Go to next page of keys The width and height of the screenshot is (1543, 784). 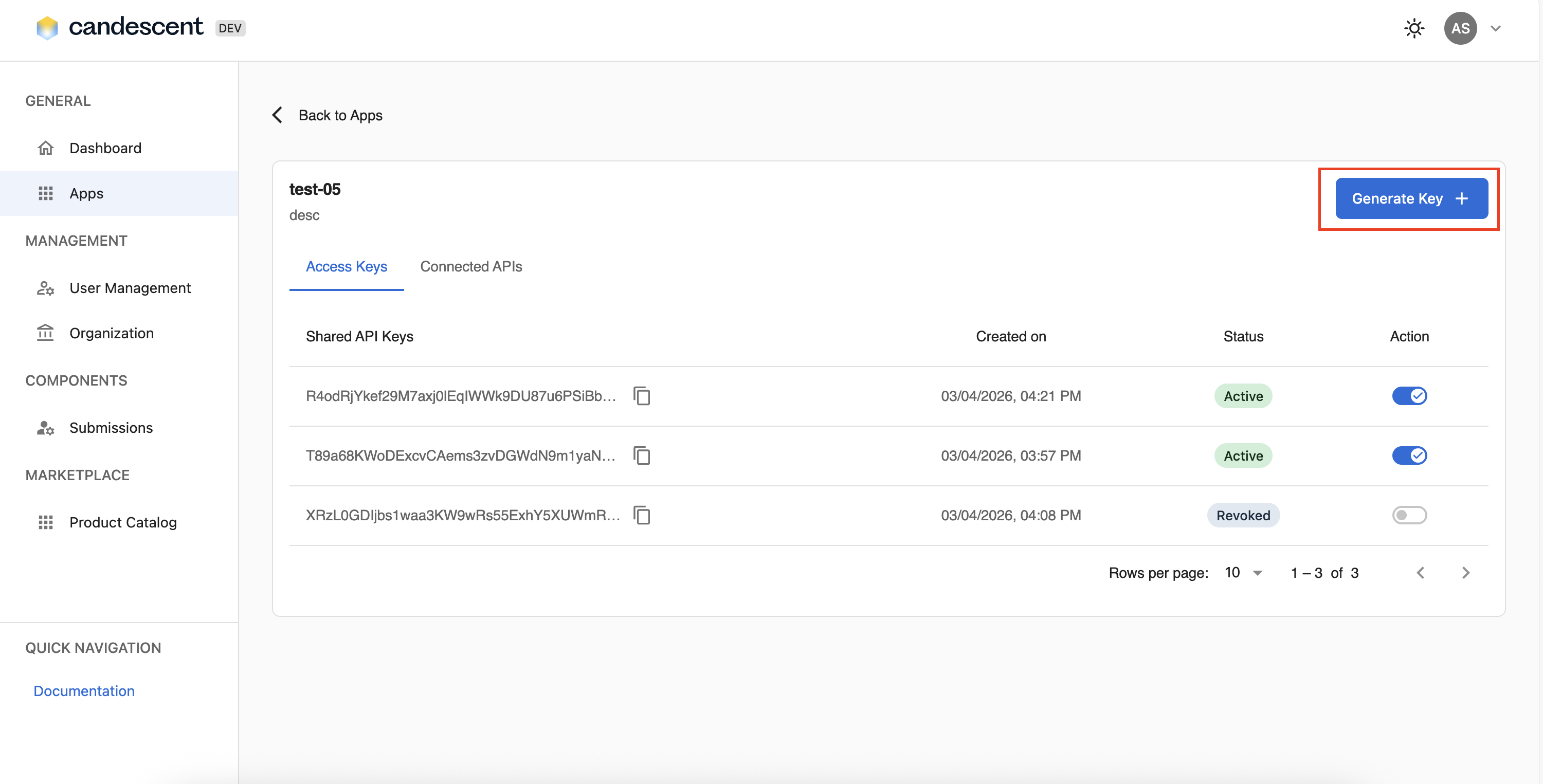coord(1465,573)
